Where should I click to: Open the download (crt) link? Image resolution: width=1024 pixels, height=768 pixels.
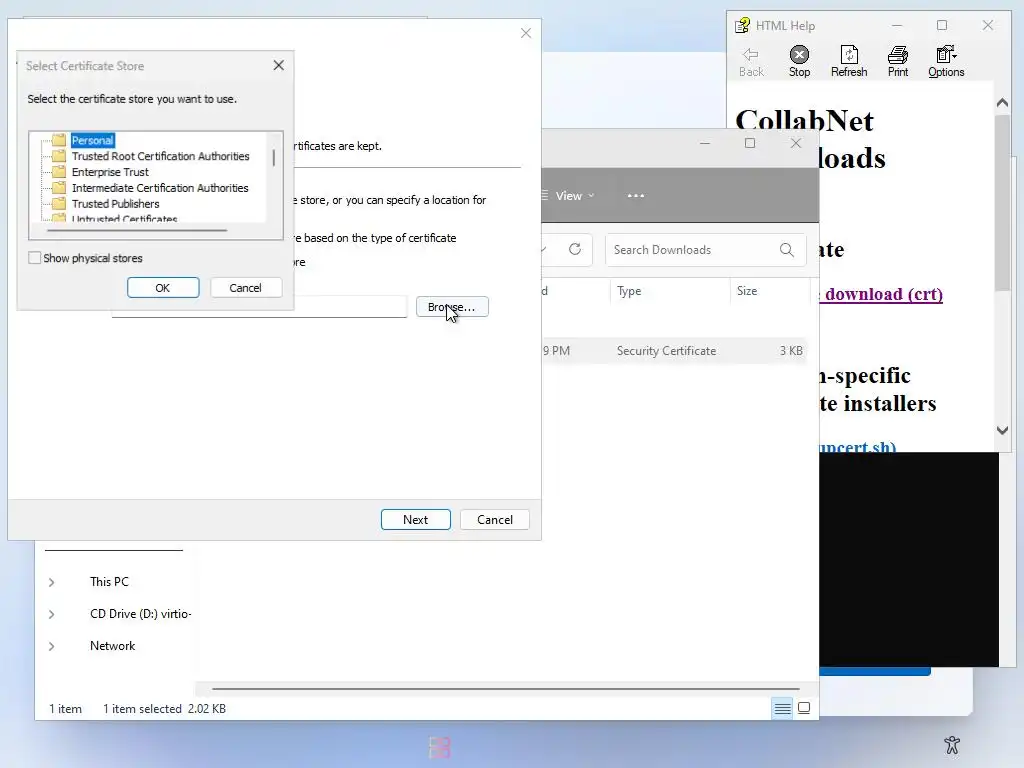pyautogui.click(x=883, y=294)
